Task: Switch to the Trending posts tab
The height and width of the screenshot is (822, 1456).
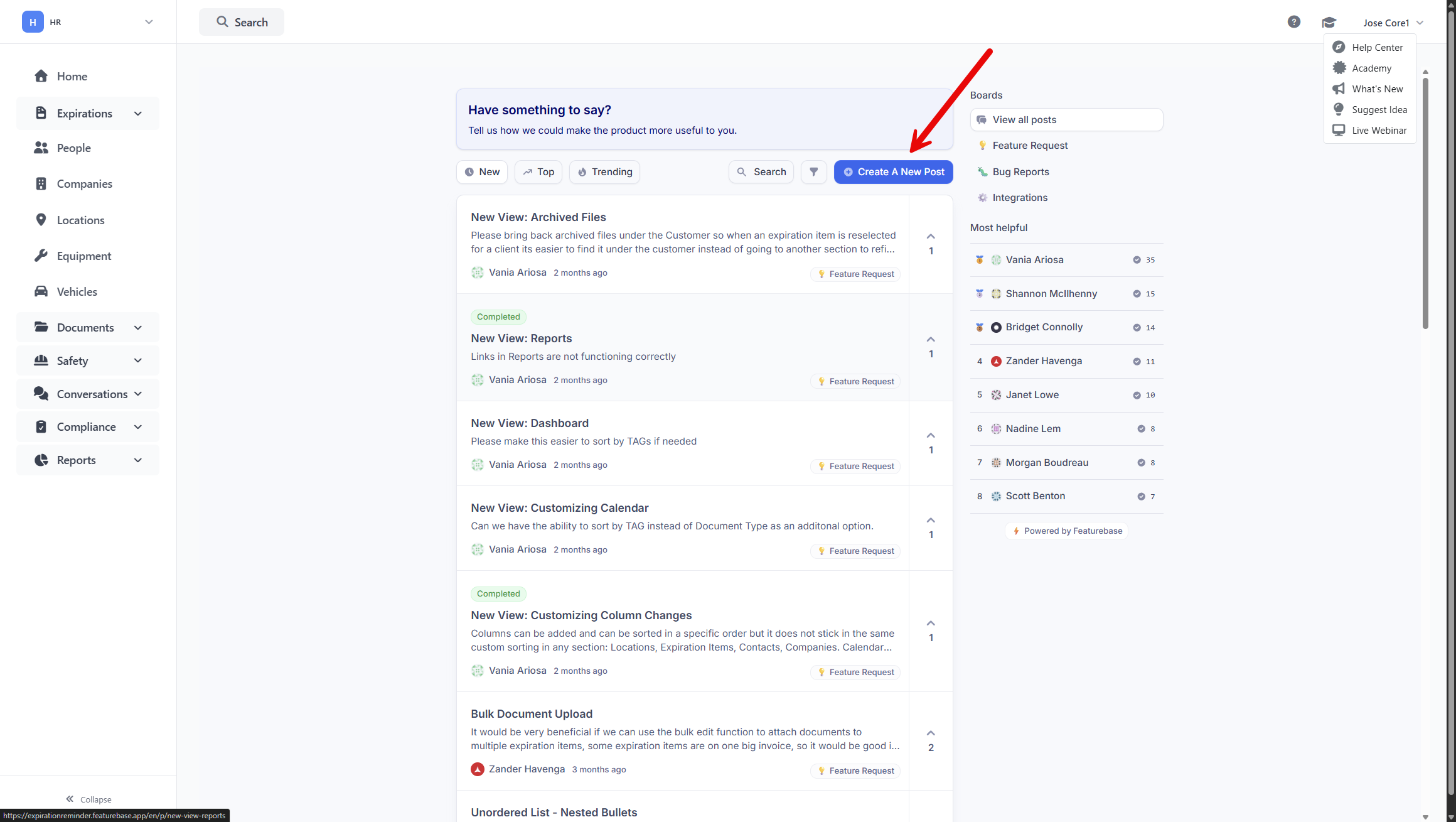Action: pos(604,171)
